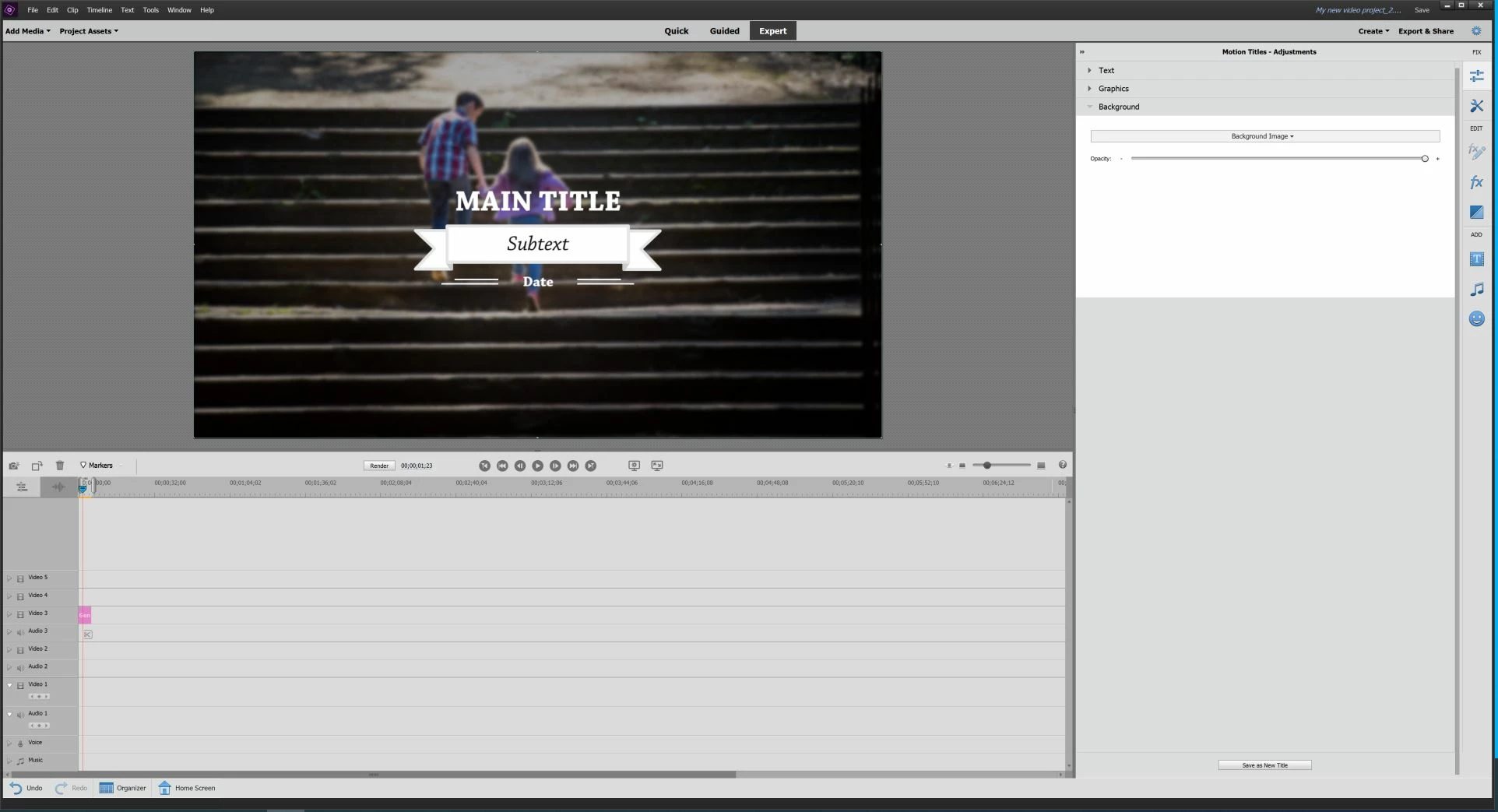The image size is (1498, 812).
Task: Toggle Video 2 track film icon
Action: [x=20, y=650]
